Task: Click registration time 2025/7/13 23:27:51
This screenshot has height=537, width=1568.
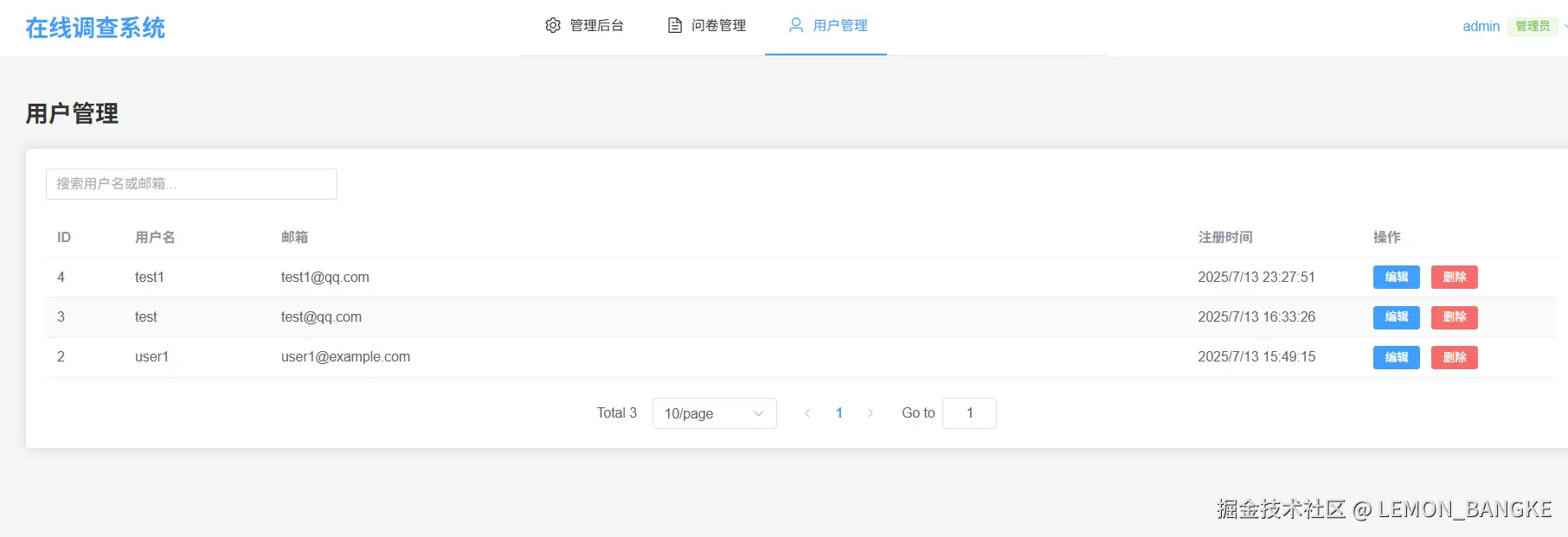Action: pyautogui.click(x=1256, y=278)
